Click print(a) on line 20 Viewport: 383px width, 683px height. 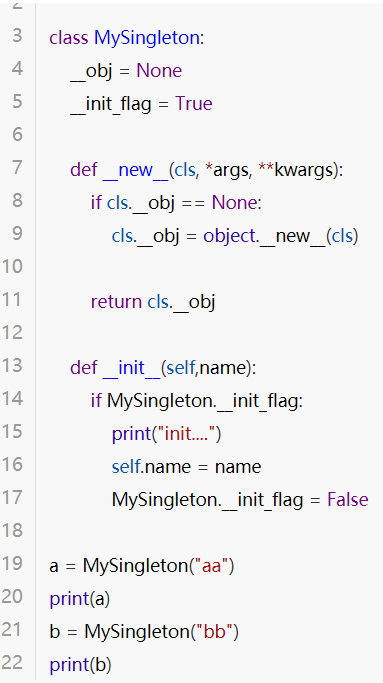80,599
